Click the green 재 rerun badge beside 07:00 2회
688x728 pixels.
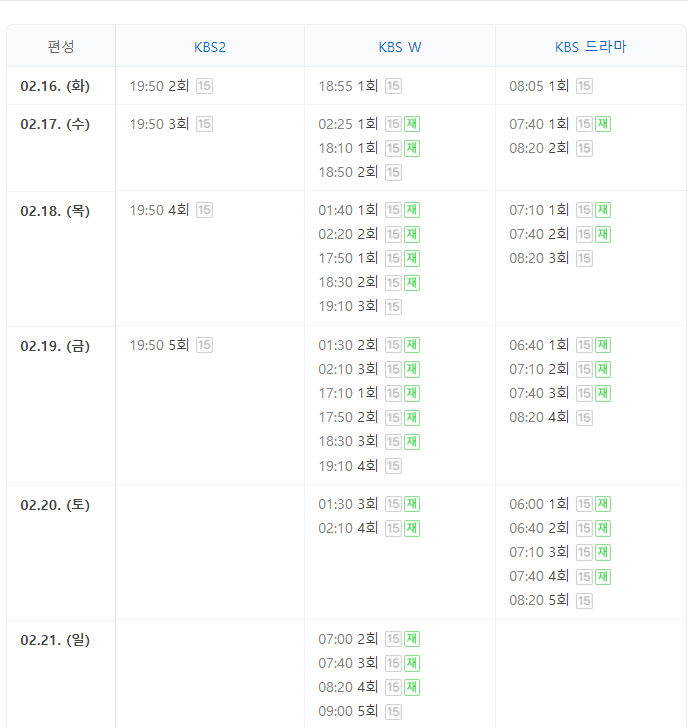pyautogui.click(x=412, y=639)
